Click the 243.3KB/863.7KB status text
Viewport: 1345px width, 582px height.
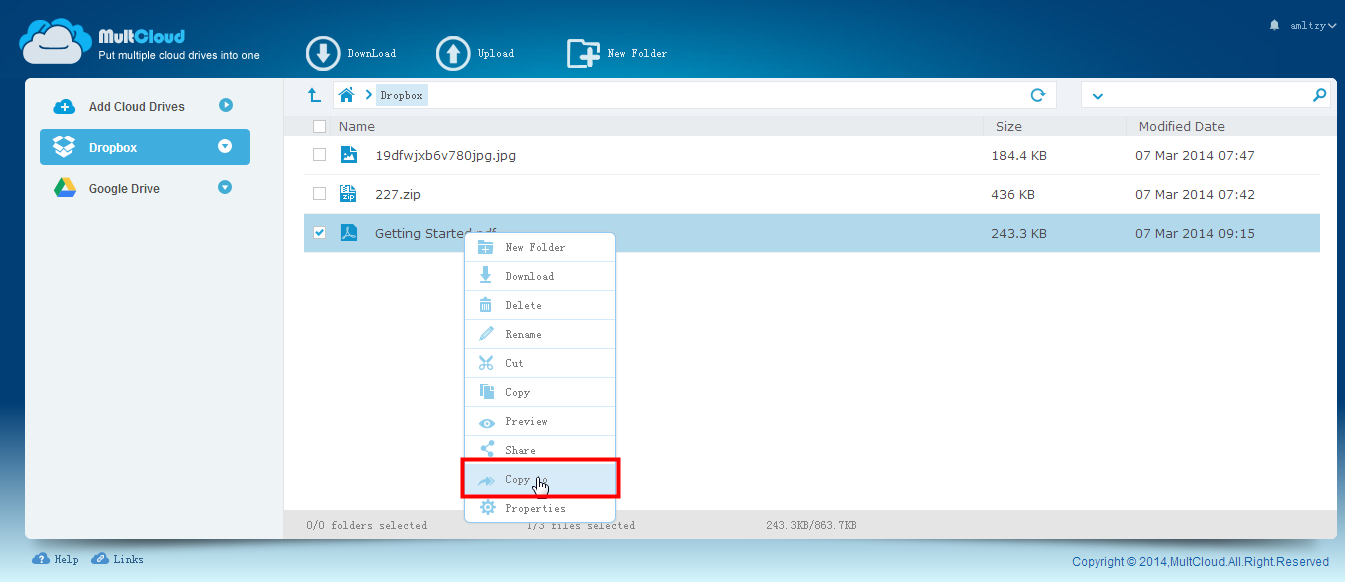click(x=811, y=525)
